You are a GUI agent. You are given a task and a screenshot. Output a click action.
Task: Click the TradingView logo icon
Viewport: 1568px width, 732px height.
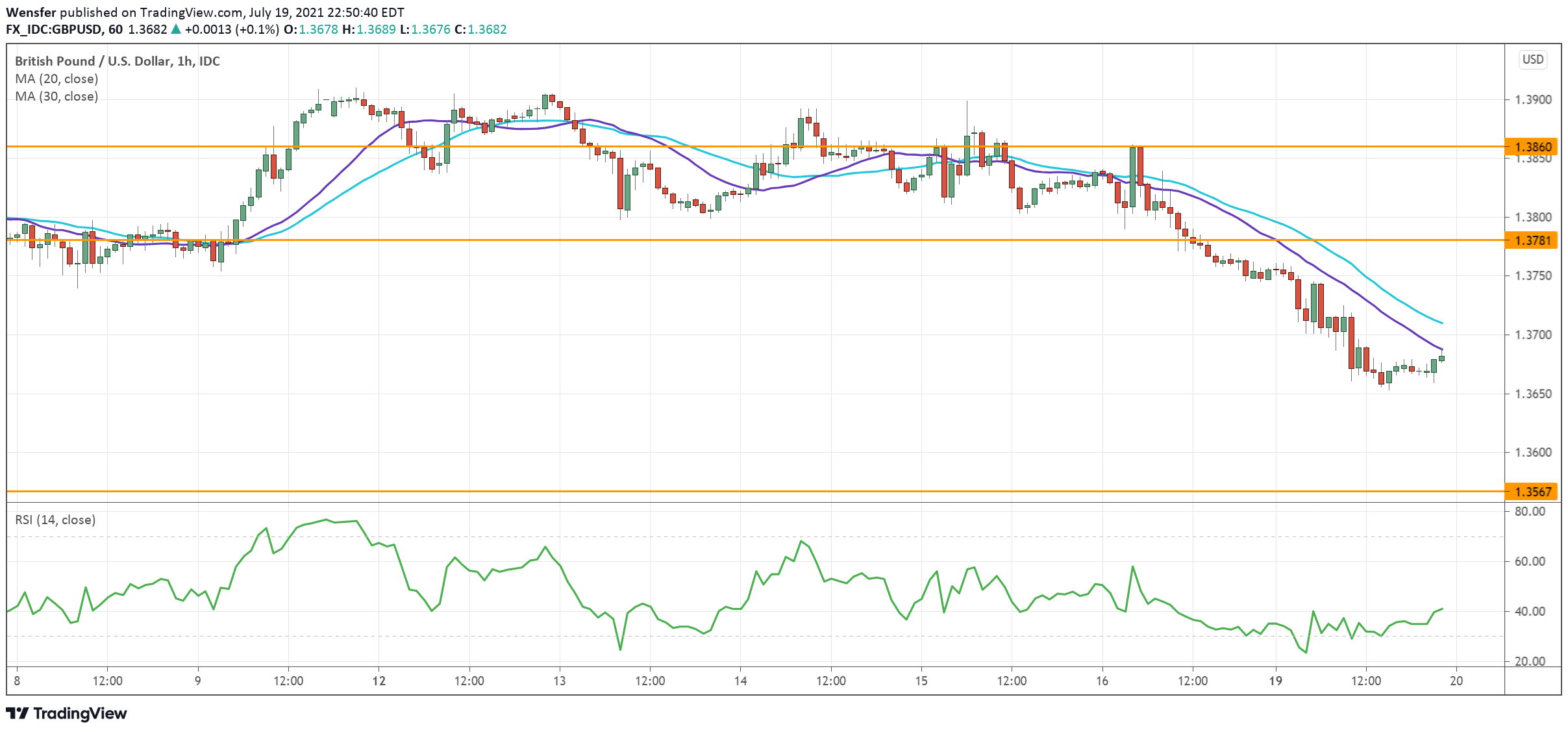click(17, 713)
